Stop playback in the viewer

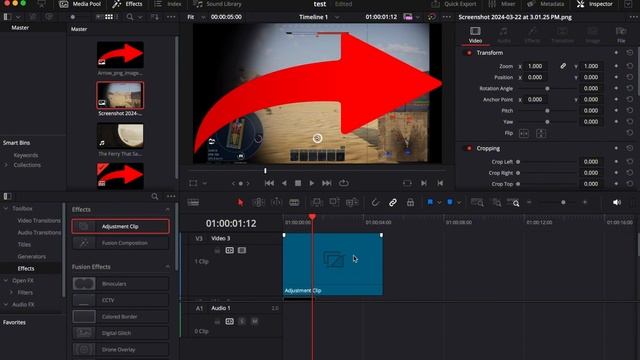pos(298,183)
